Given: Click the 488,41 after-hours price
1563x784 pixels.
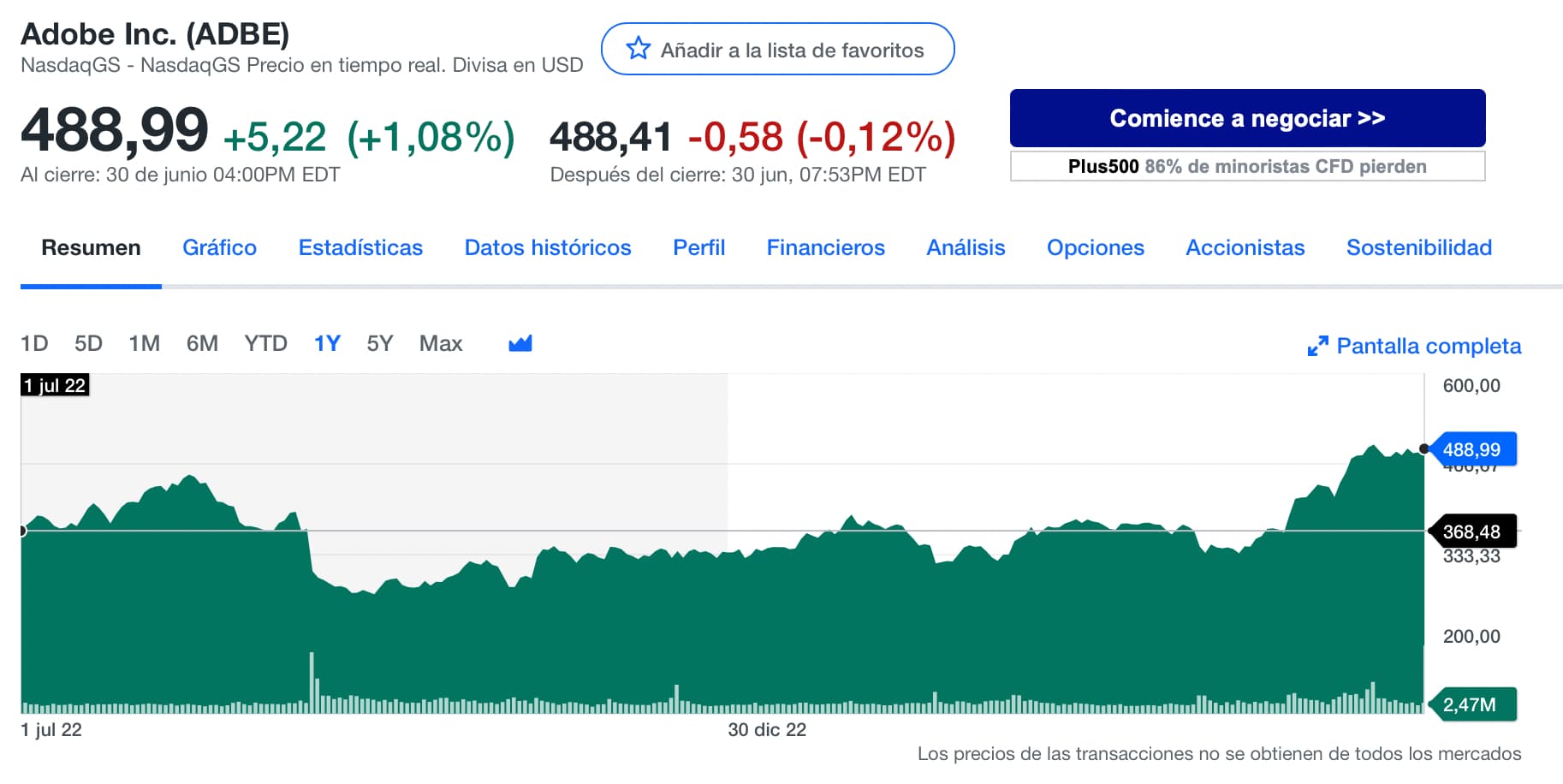Looking at the screenshot, I should pyautogui.click(x=610, y=137).
